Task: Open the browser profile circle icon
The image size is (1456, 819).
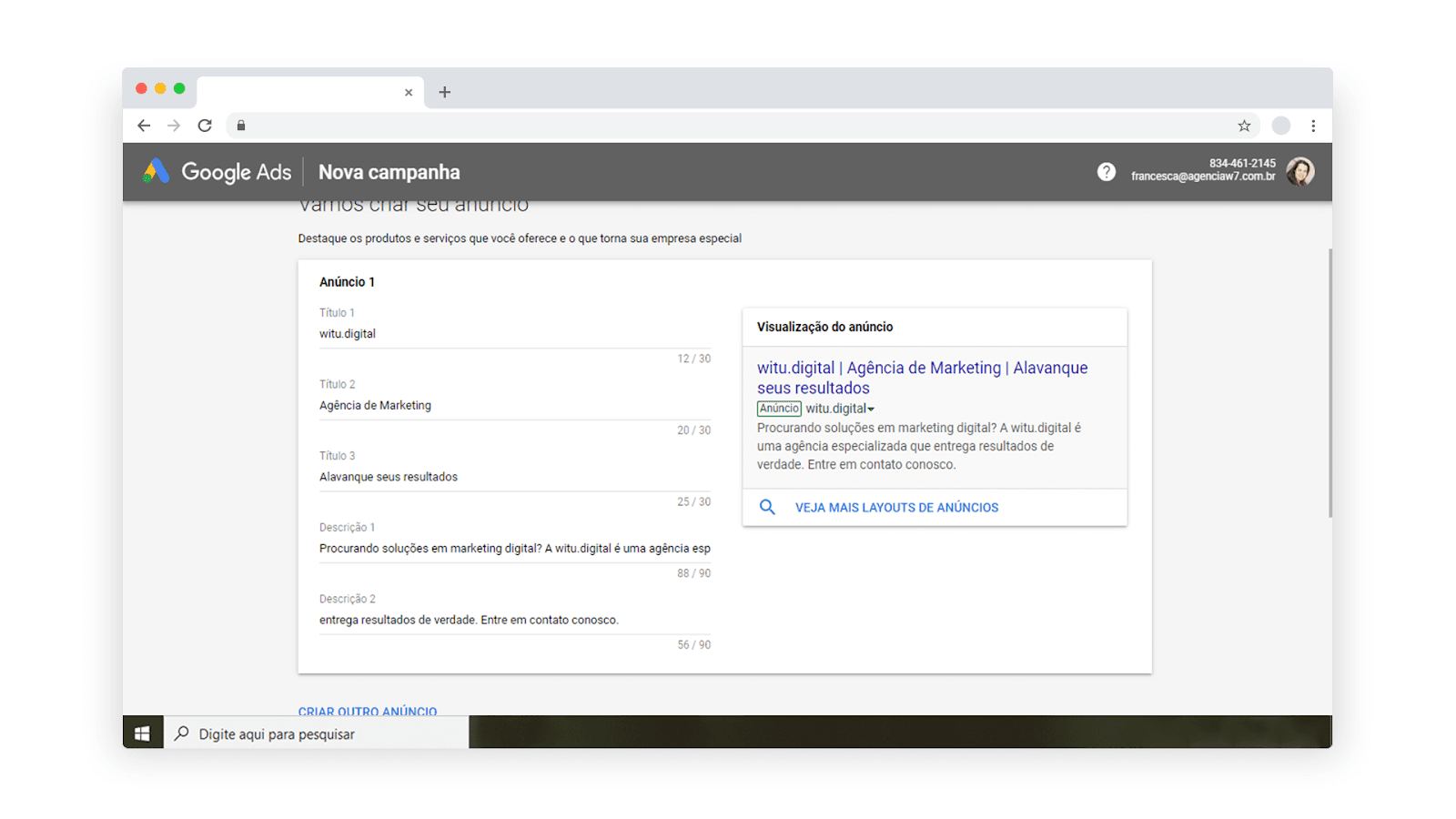Action: (x=1281, y=126)
